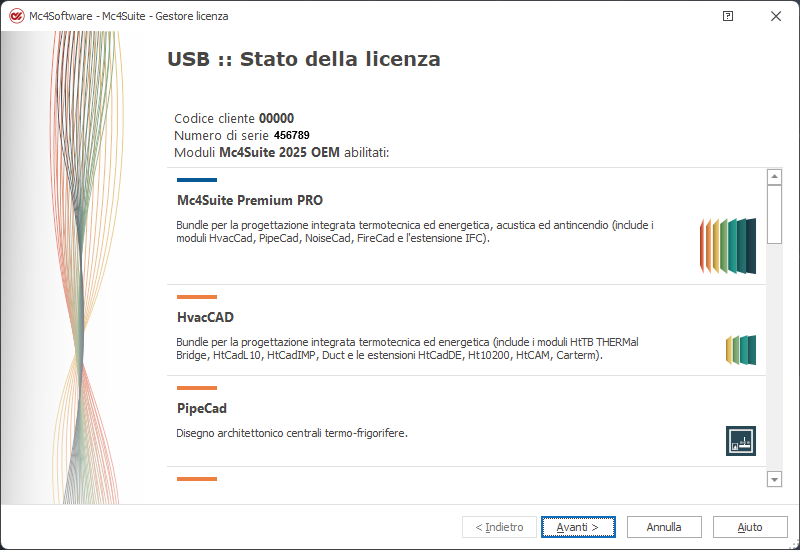The image size is (800, 550).
Task: Click the blue bar above Mc4Suite Premium PRO
Action: coord(197,180)
